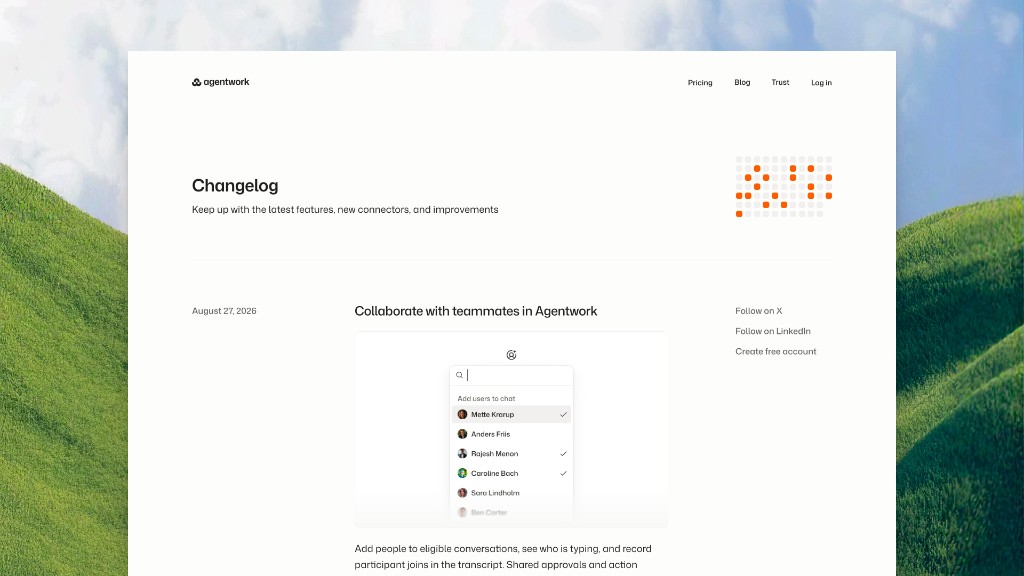Click Caroline Bach's avatar

click(x=462, y=473)
